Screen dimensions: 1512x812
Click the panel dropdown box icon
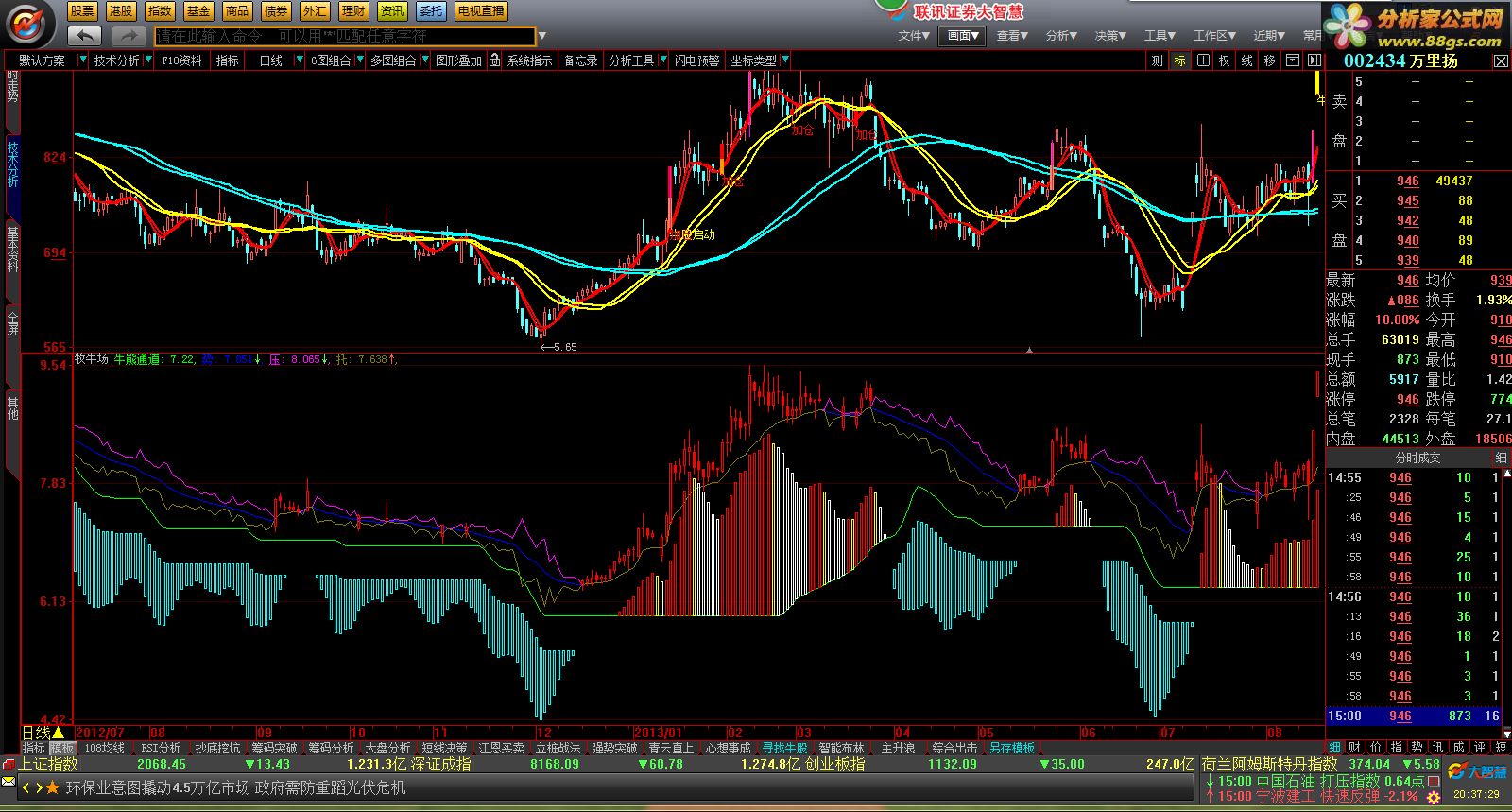[1292, 60]
